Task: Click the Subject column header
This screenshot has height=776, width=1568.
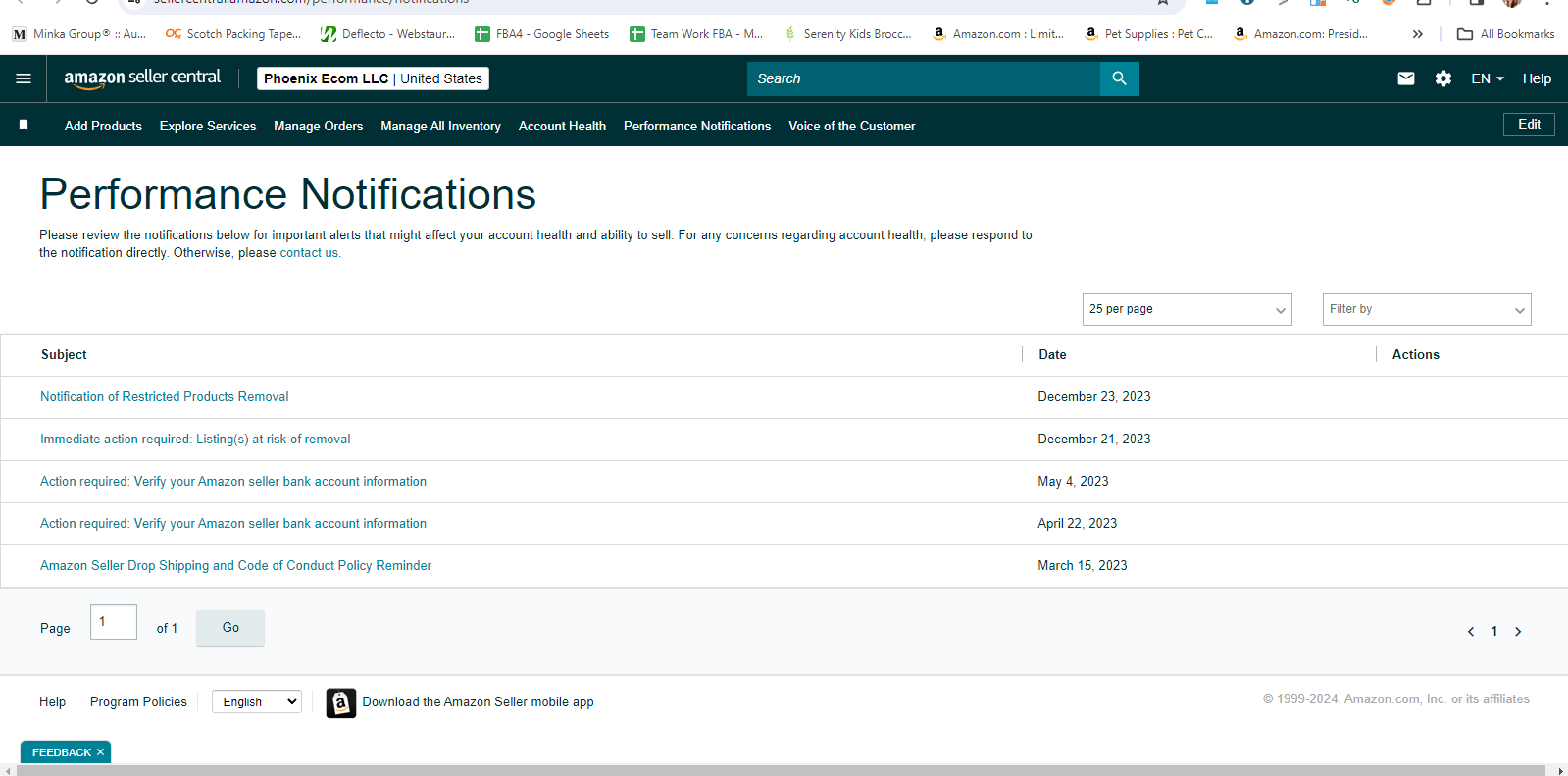Action: click(x=64, y=355)
